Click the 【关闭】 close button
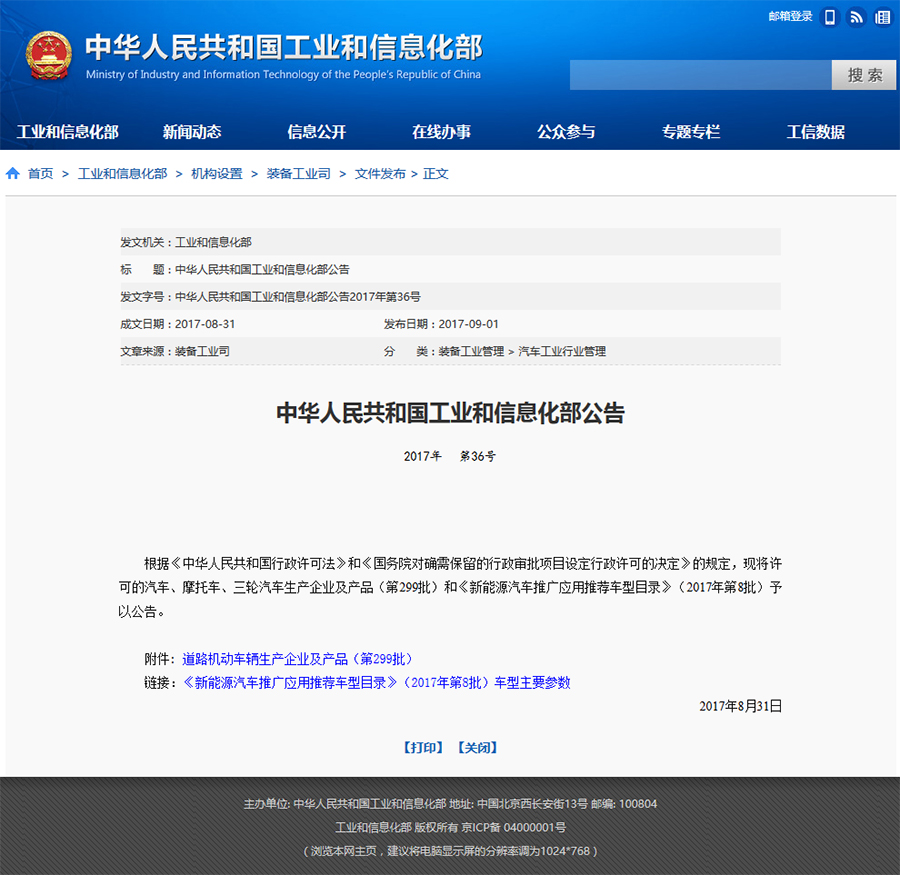900x875 pixels. [478, 747]
